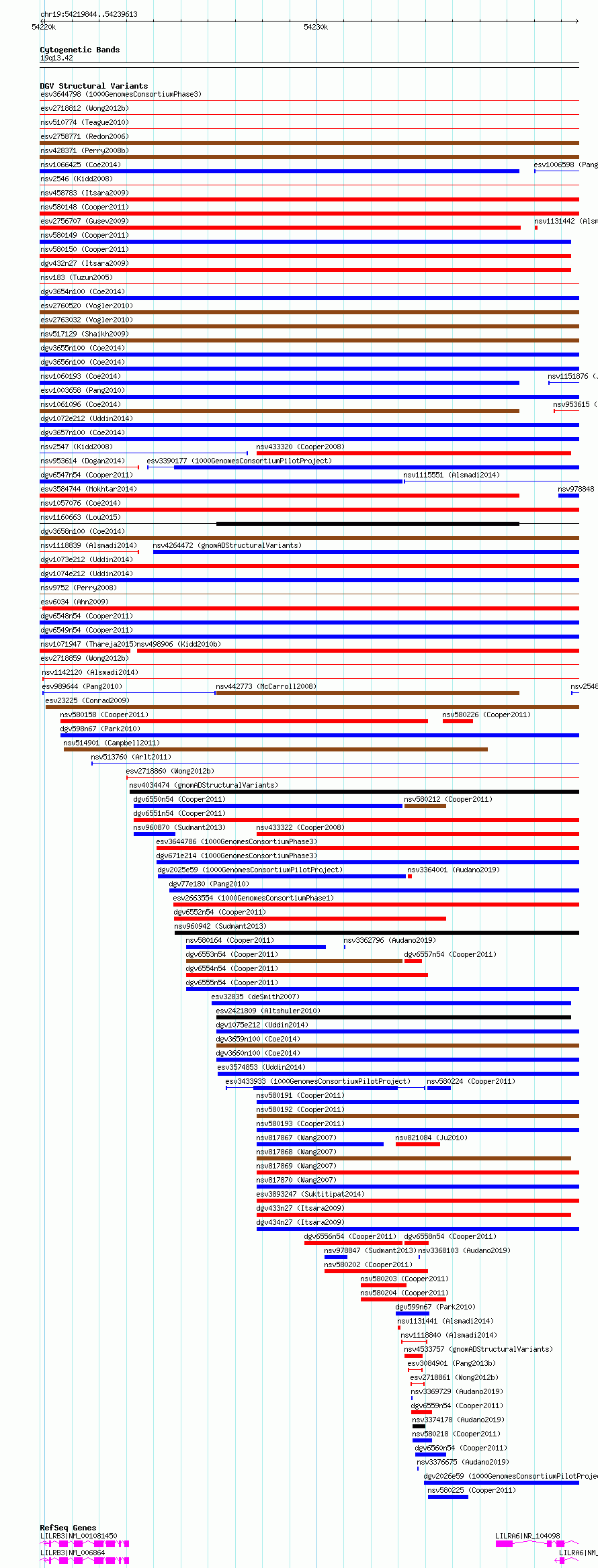
Task: Click the esv32835 (deSmith2007) label
Action: point(255,997)
